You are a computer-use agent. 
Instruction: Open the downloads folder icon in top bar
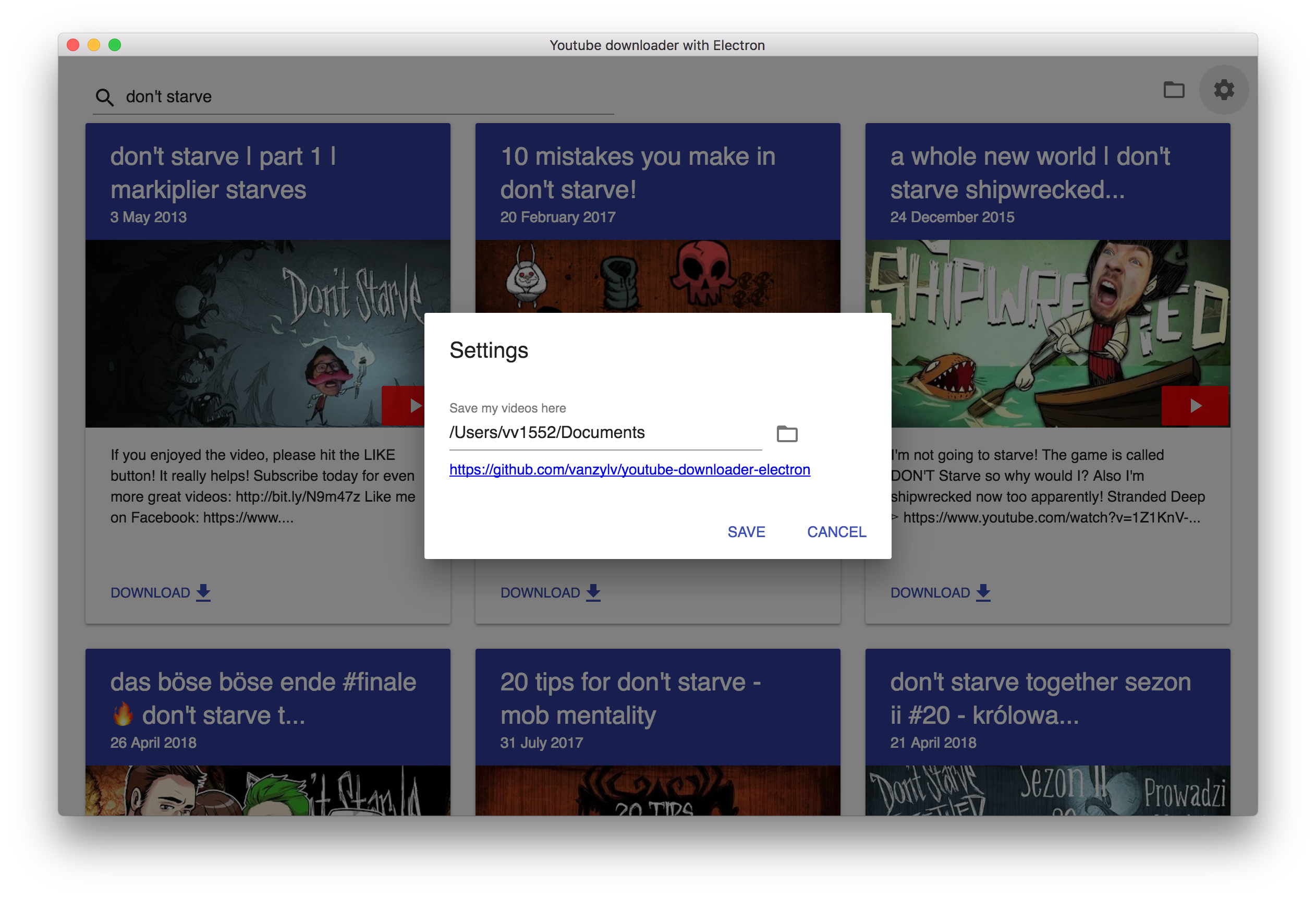pos(1173,90)
